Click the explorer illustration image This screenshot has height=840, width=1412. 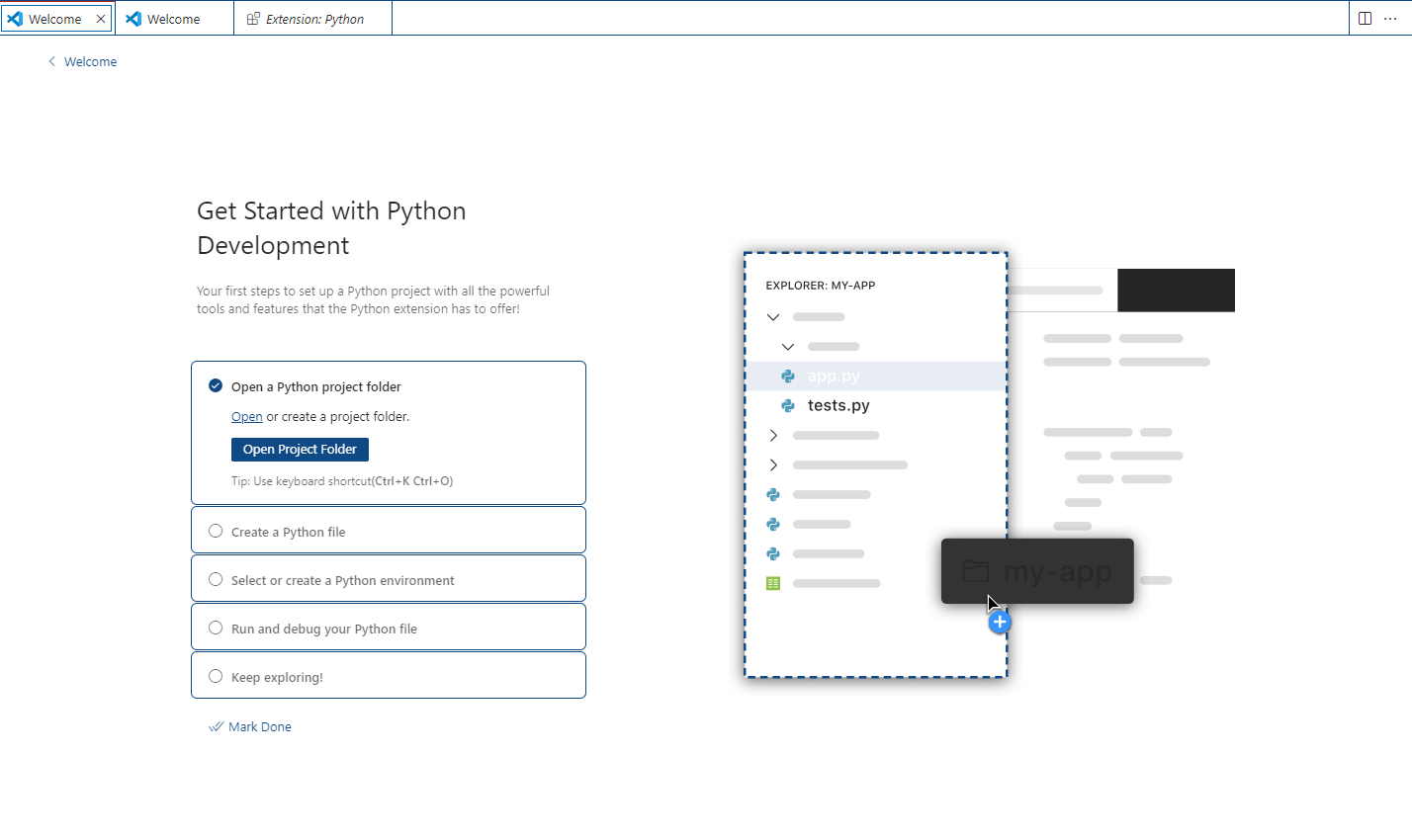click(989, 464)
